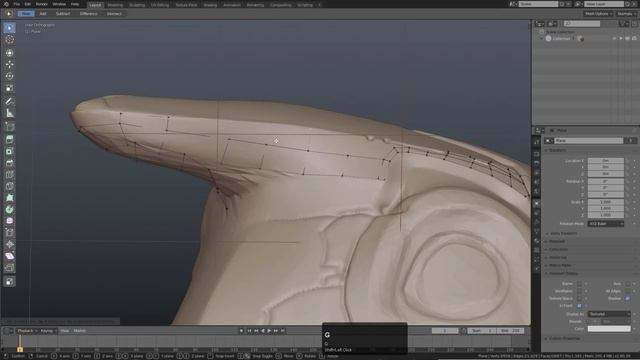
Task: Disable the Shadow checkbox
Action: [x=628, y=298]
